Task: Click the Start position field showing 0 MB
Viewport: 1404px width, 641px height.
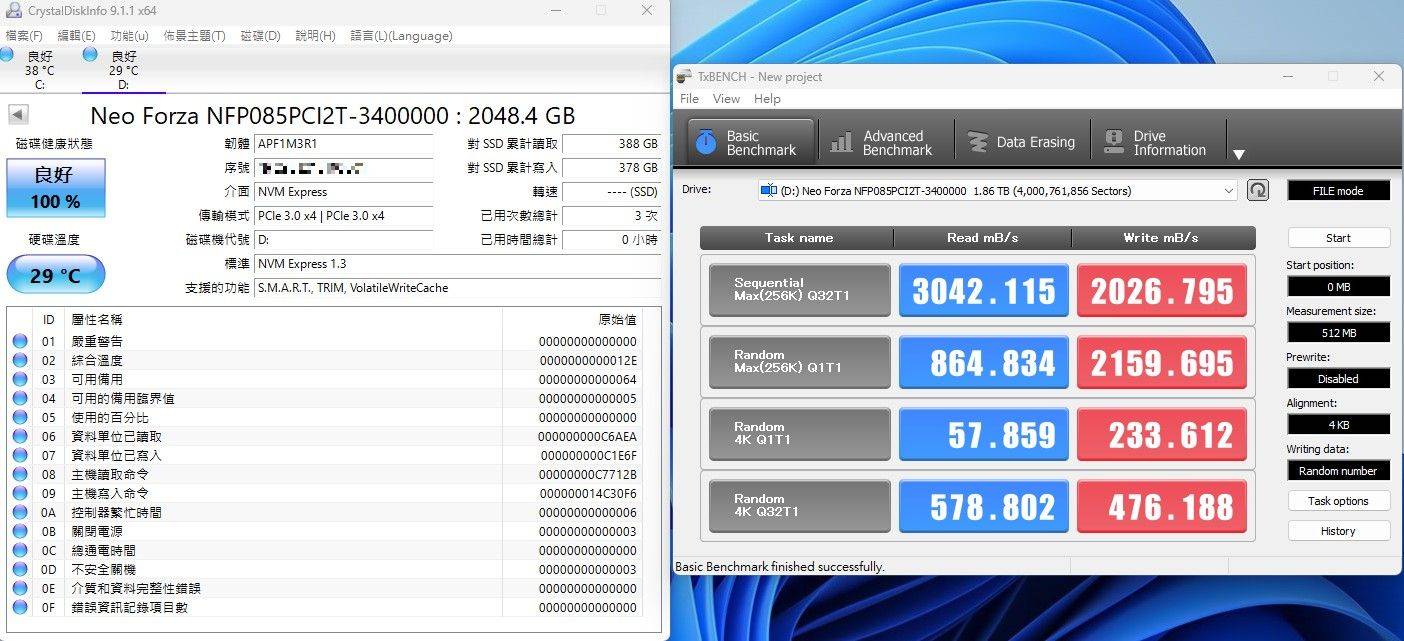Action: (1338, 285)
